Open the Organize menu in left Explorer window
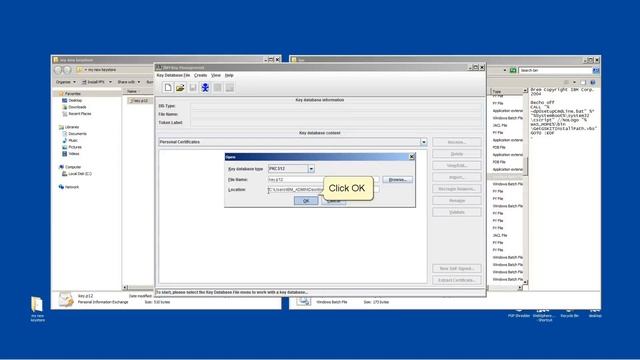Image resolution: width=640 pixels, height=360 pixels. pyautogui.click(x=65, y=82)
